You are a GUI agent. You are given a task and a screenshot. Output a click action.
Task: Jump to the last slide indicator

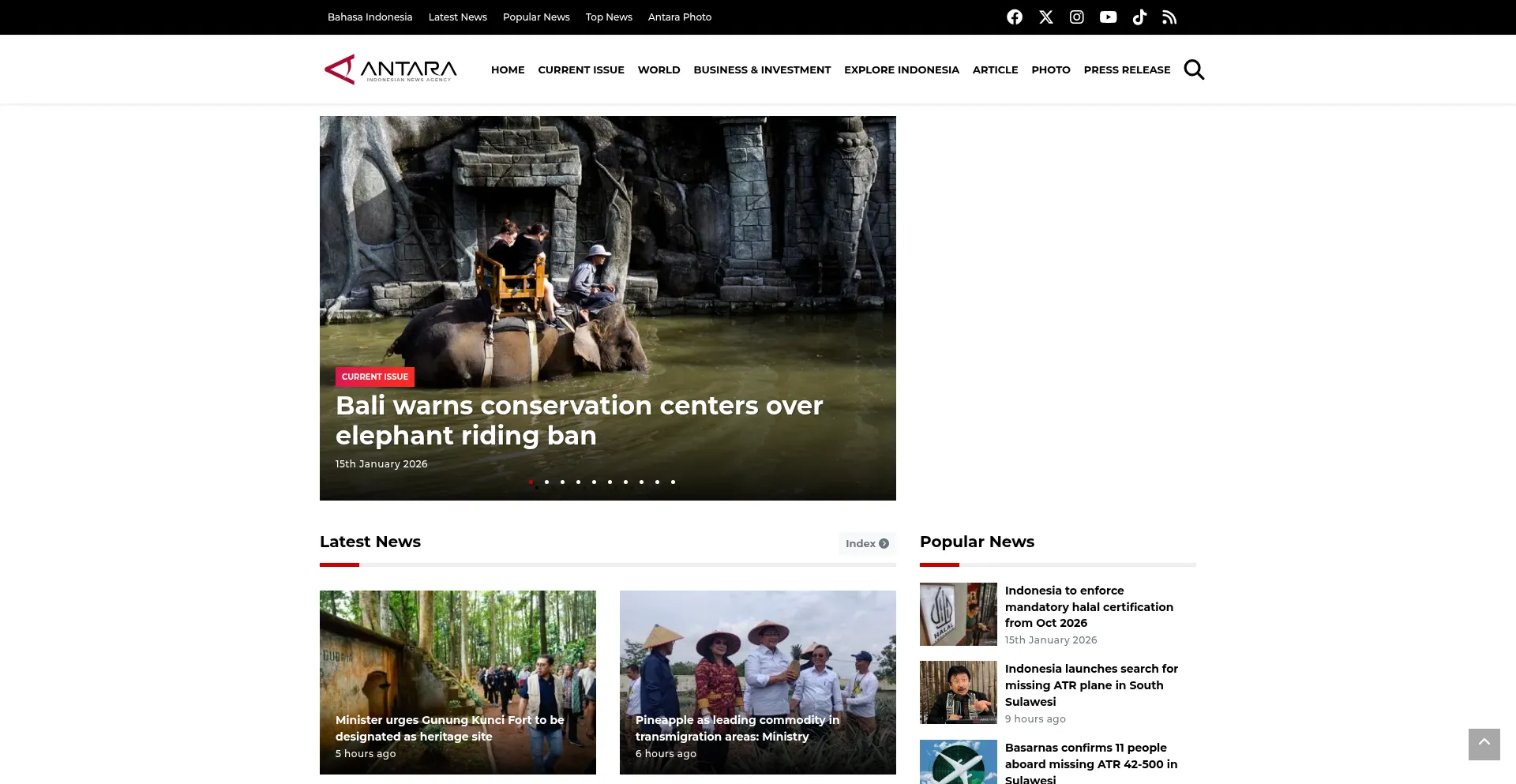pos(673,482)
